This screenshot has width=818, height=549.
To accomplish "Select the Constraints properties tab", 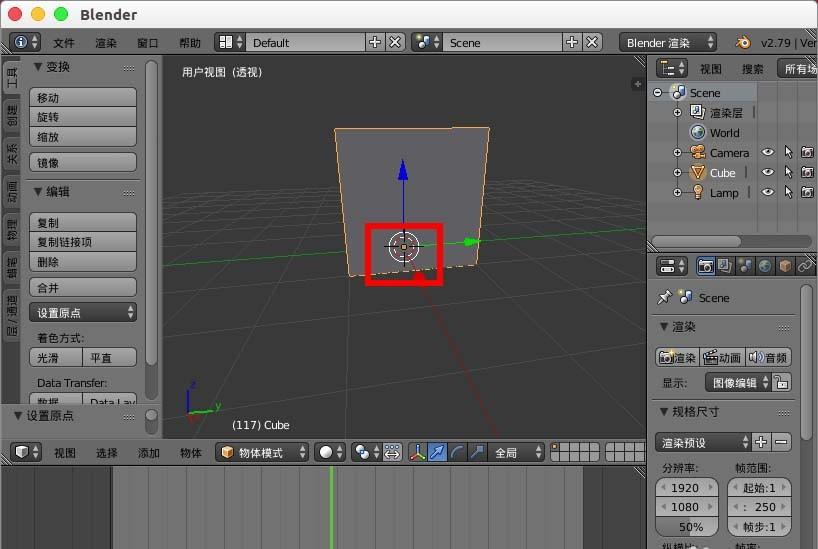I will 805,266.
